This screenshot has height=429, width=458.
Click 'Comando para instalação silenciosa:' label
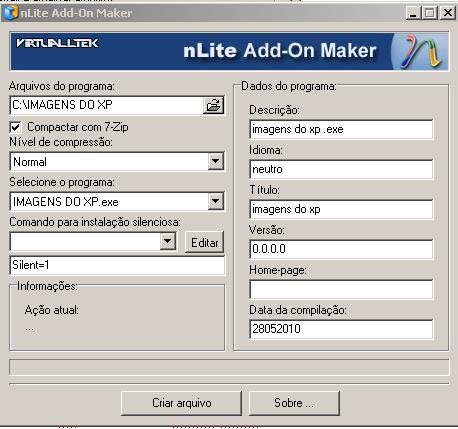(95, 222)
